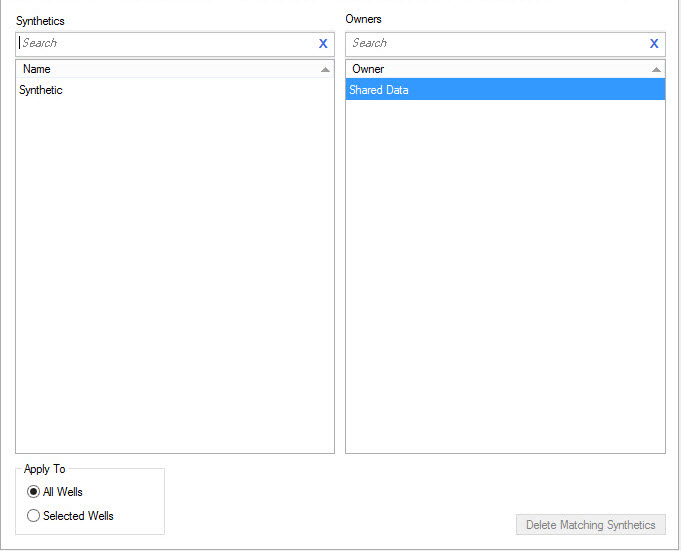Click the Apply To group label
Image resolution: width=681 pixels, height=551 pixels.
44,469
